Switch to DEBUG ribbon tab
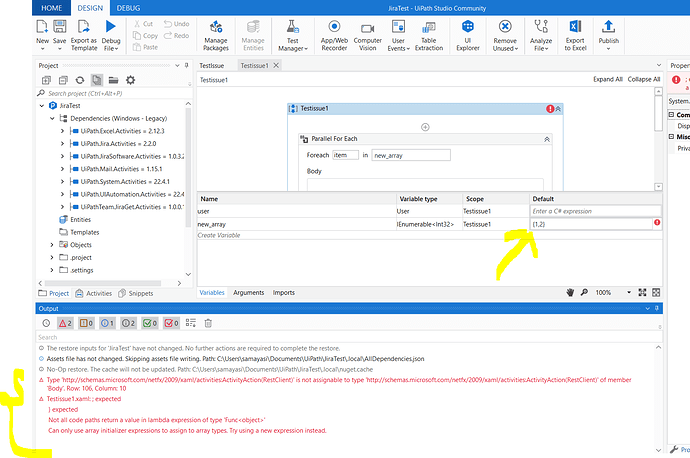690x458 pixels. [x=128, y=8]
